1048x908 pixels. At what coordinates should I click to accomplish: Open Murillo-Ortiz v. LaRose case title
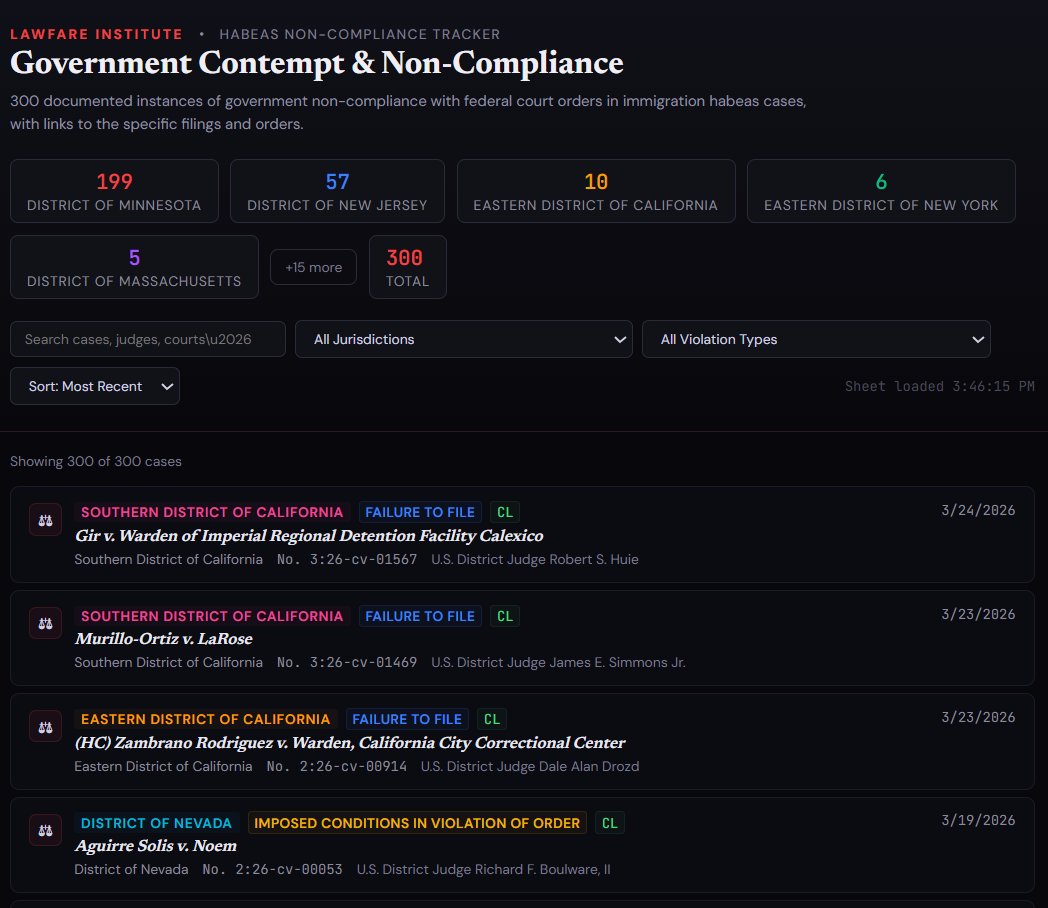click(164, 639)
